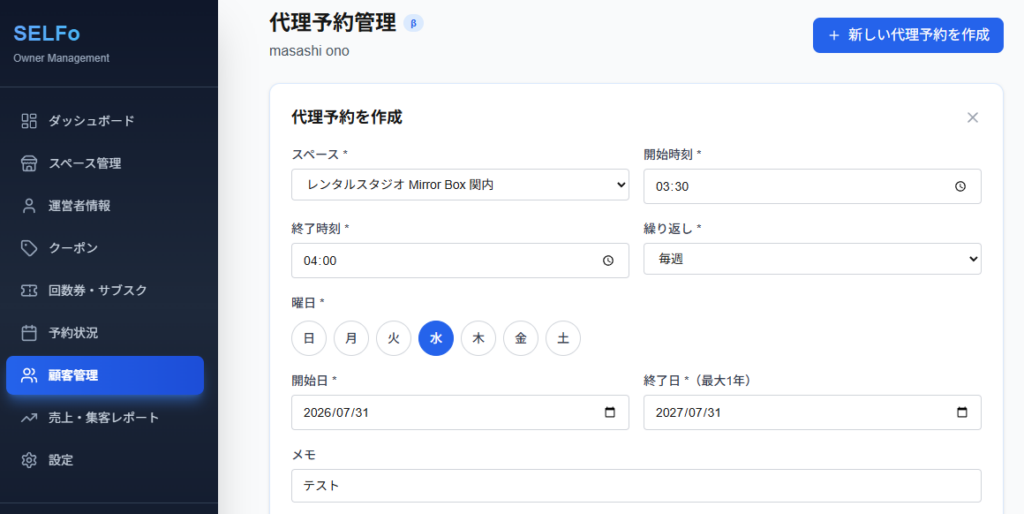Click the 回数券・サブスク ticket icon

pos(29,291)
